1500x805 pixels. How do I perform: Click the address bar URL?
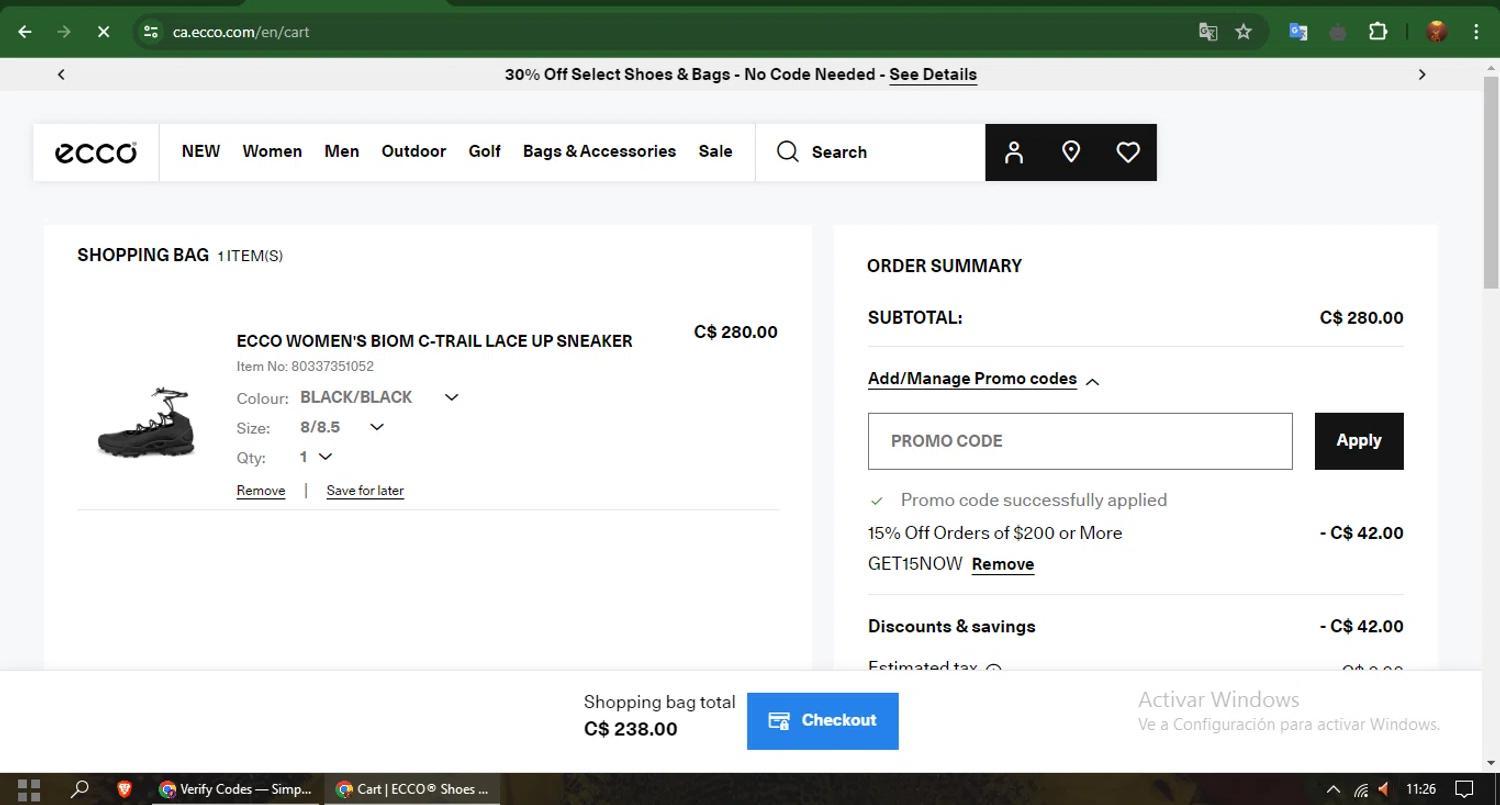[241, 32]
